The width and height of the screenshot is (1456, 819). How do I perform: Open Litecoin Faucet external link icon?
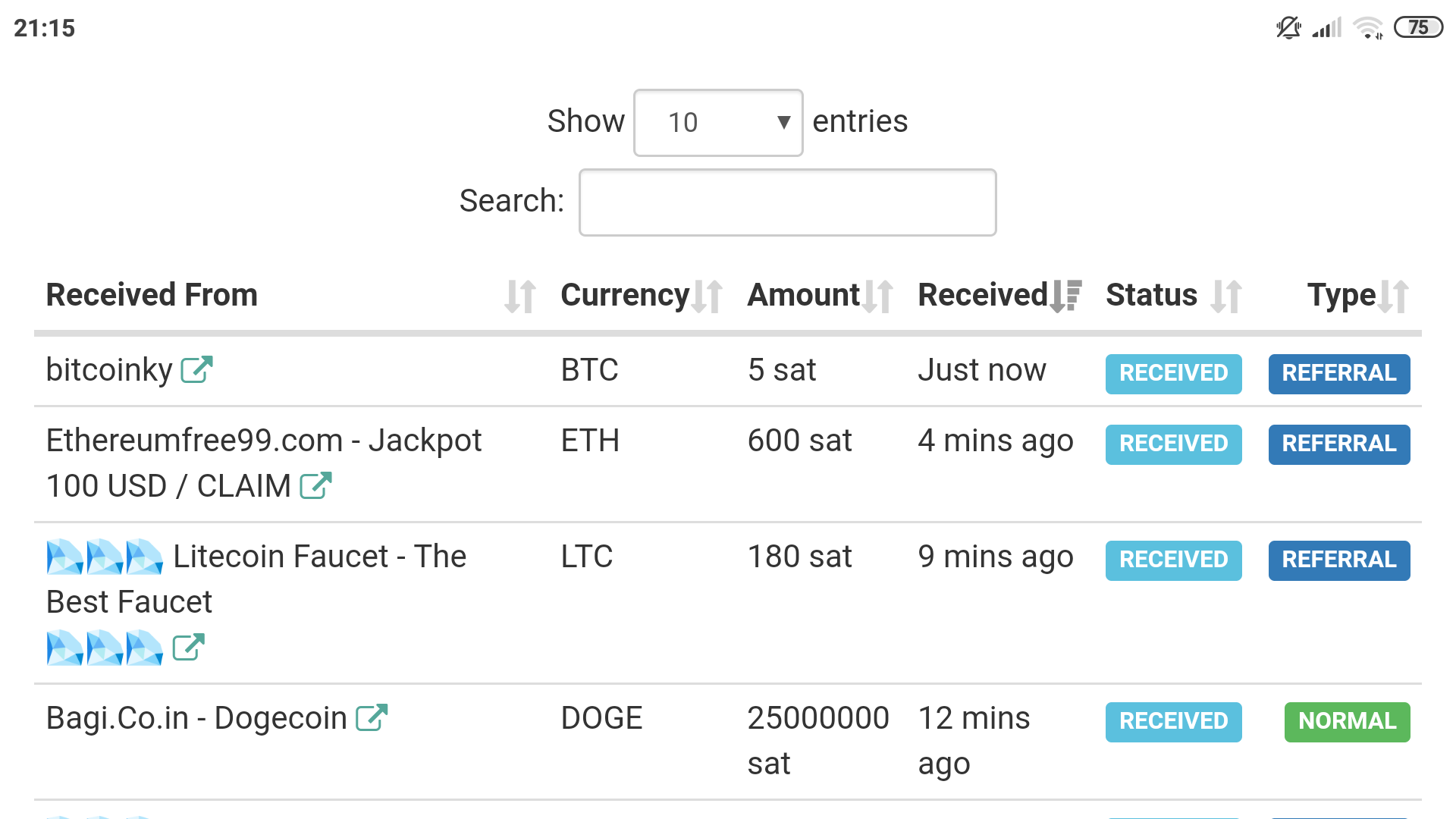(188, 647)
